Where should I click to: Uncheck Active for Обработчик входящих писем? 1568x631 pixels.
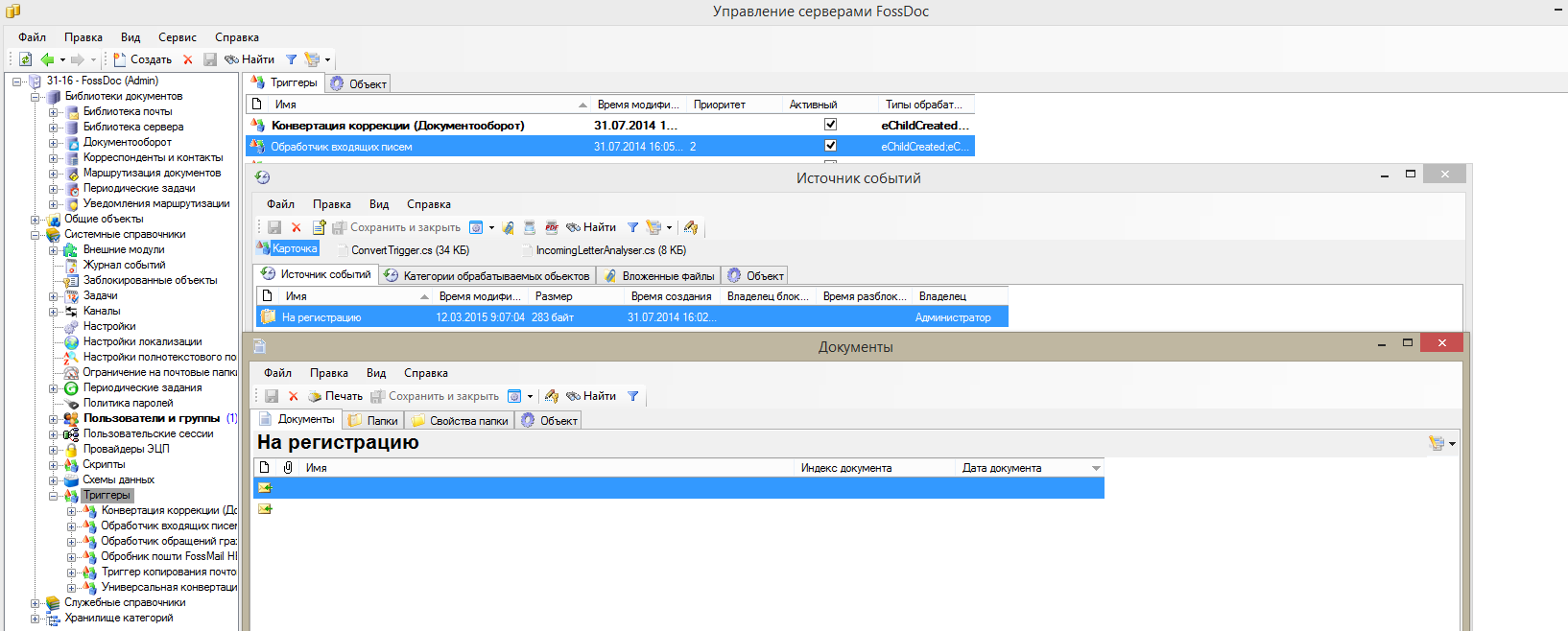click(x=831, y=146)
